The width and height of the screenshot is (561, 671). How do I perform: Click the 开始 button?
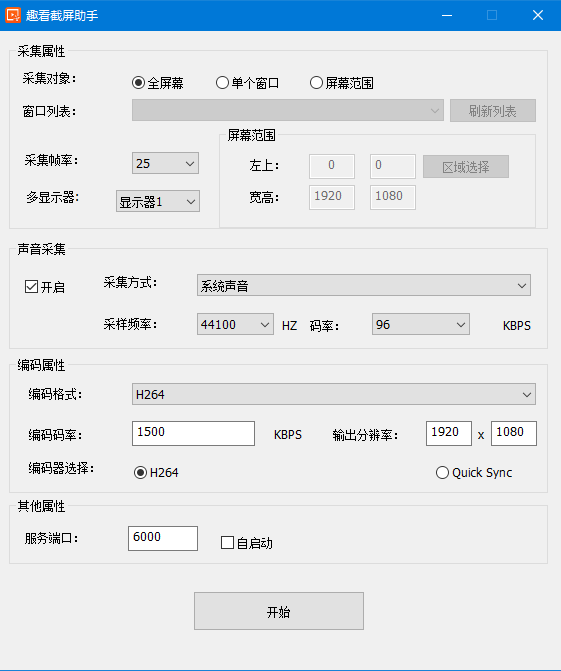click(279, 611)
